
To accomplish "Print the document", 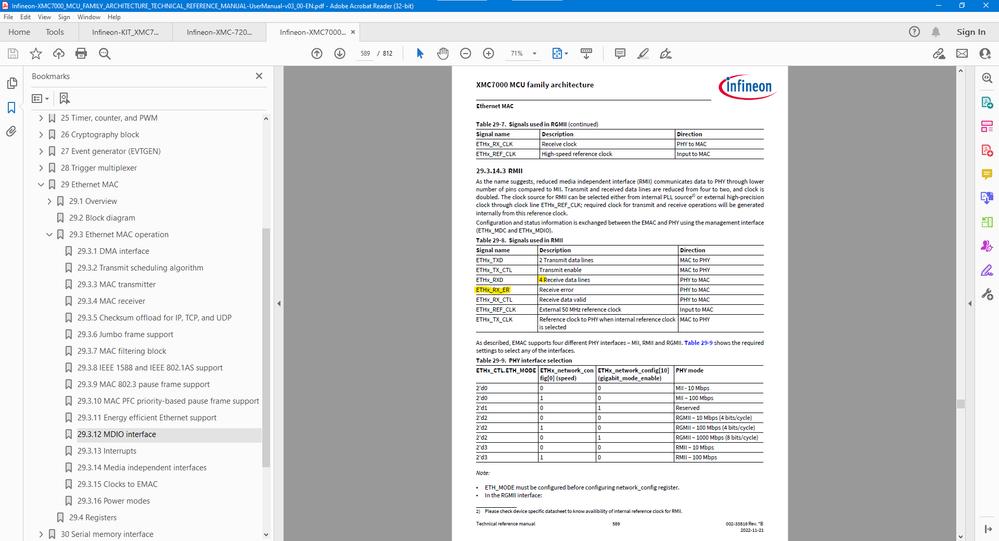I will [81, 54].
